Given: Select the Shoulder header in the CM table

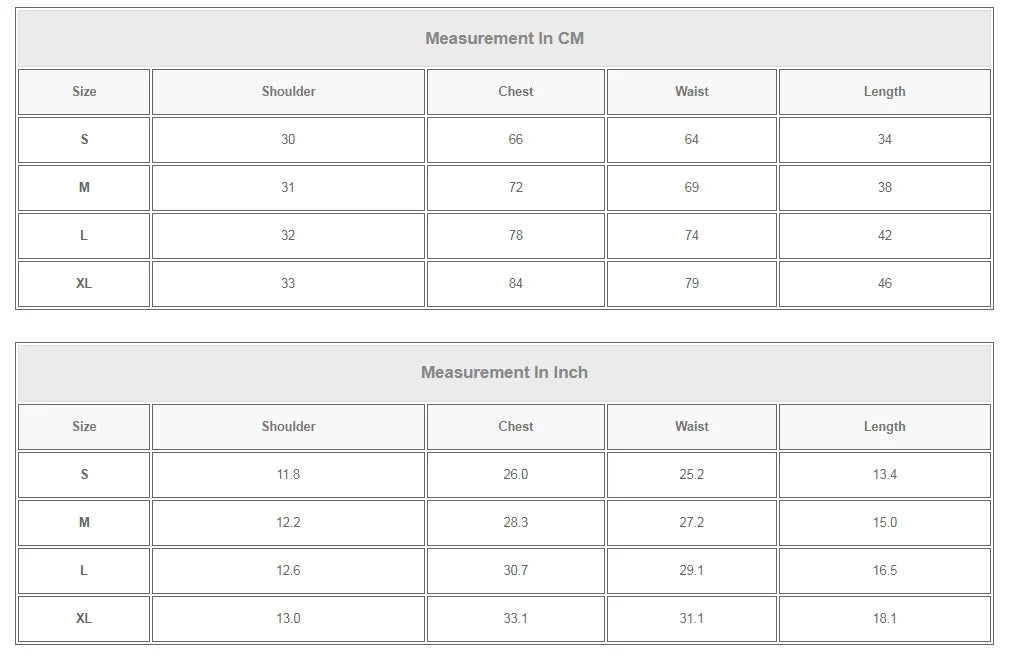Looking at the screenshot, I should 288,92.
